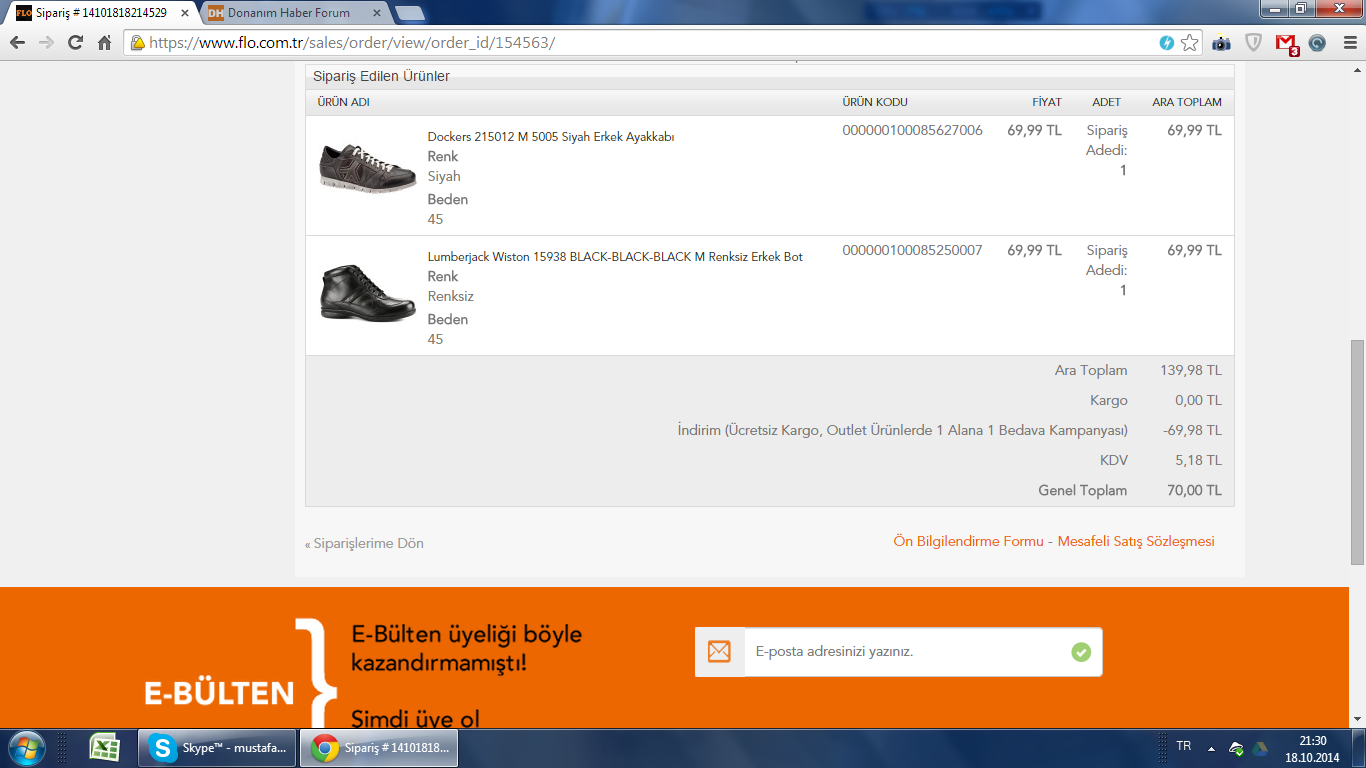The image size is (1366, 768).
Task: Go back via Siparişlerime Dön link
Action: pyautogui.click(x=364, y=544)
